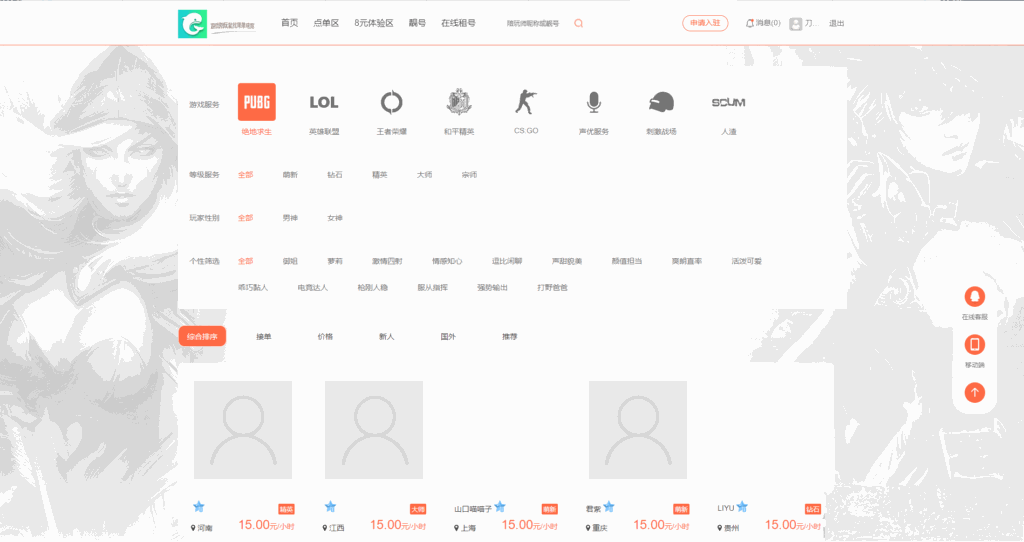Filter personality by 激情四射

coord(387,261)
